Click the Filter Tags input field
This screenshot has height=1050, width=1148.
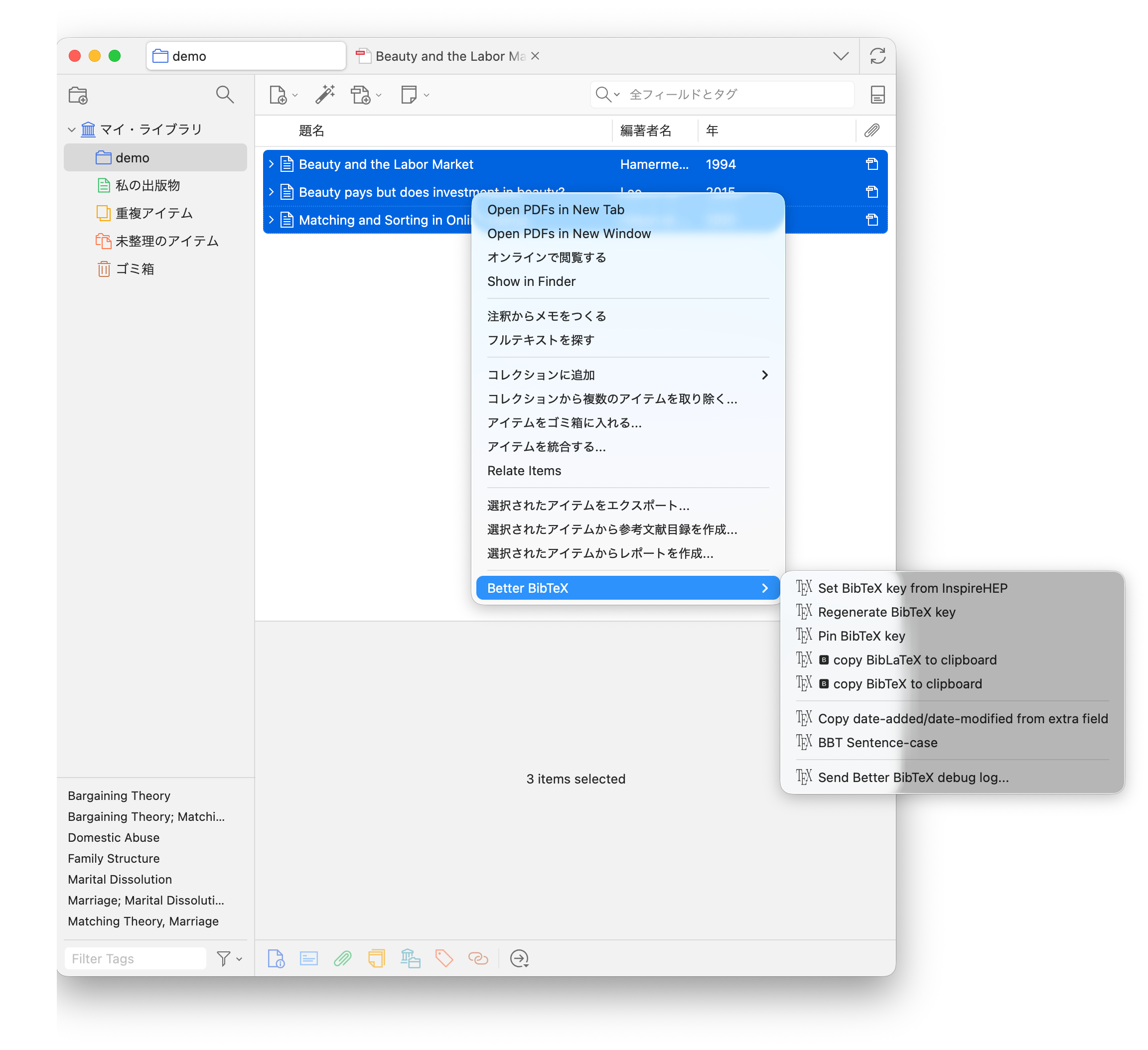(x=136, y=959)
